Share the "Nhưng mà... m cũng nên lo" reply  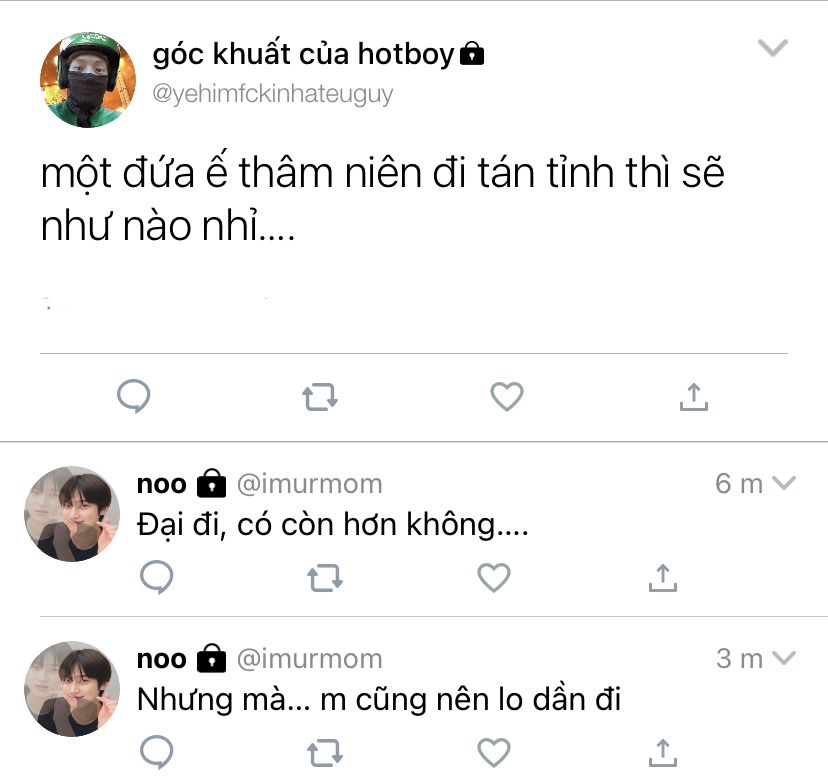click(x=663, y=752)
